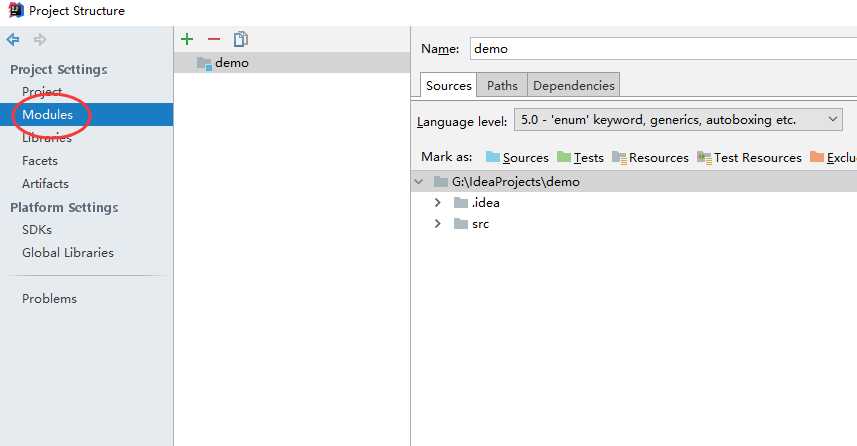The width and height of the screenshot is (857, 446).
Task: Copy the module with copy icon
Action: [x=240, y=39]
